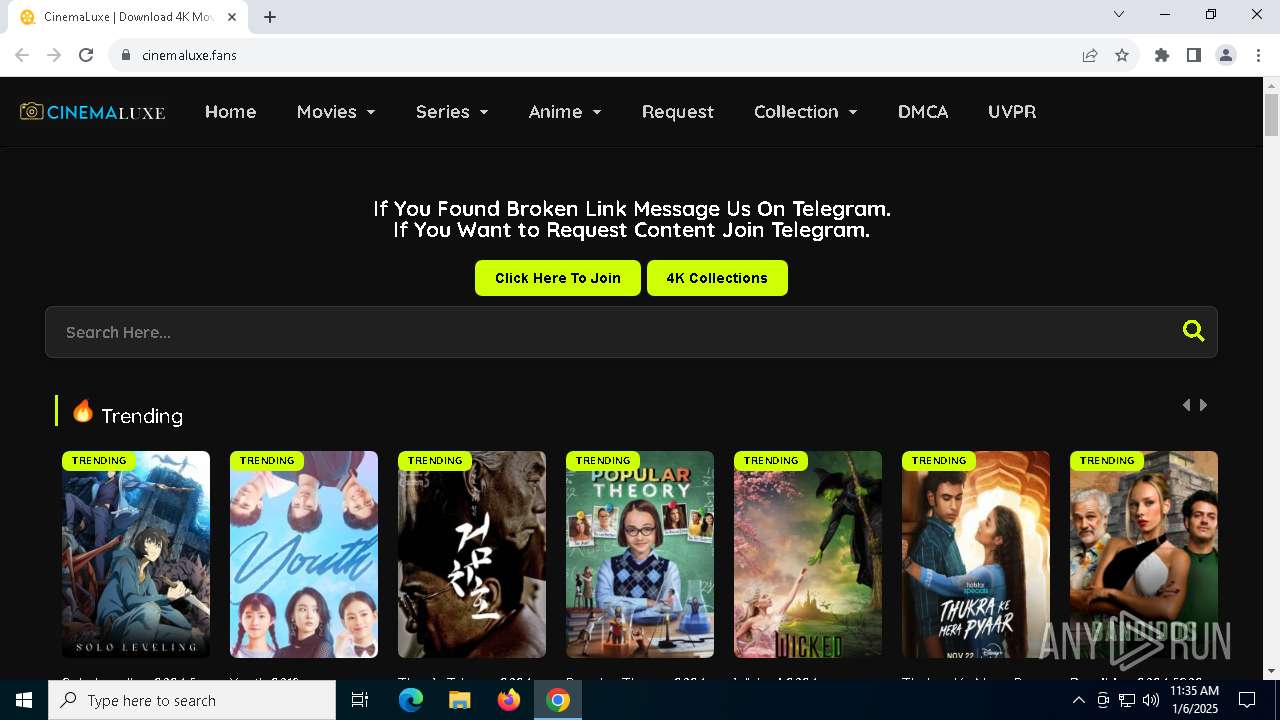Click Here To Join button
Image resolution: width=1280 pixels, height=720 pixels.
pos(558,278)
